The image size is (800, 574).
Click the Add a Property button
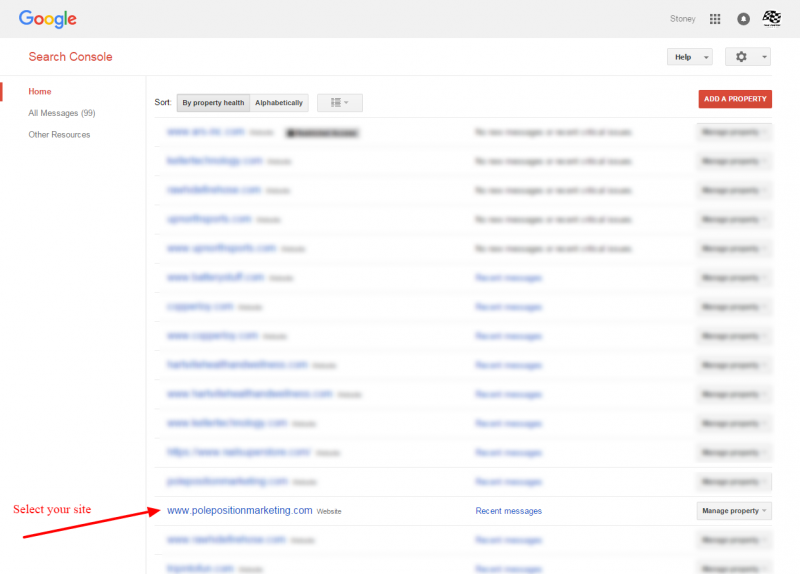coord(735,99)
